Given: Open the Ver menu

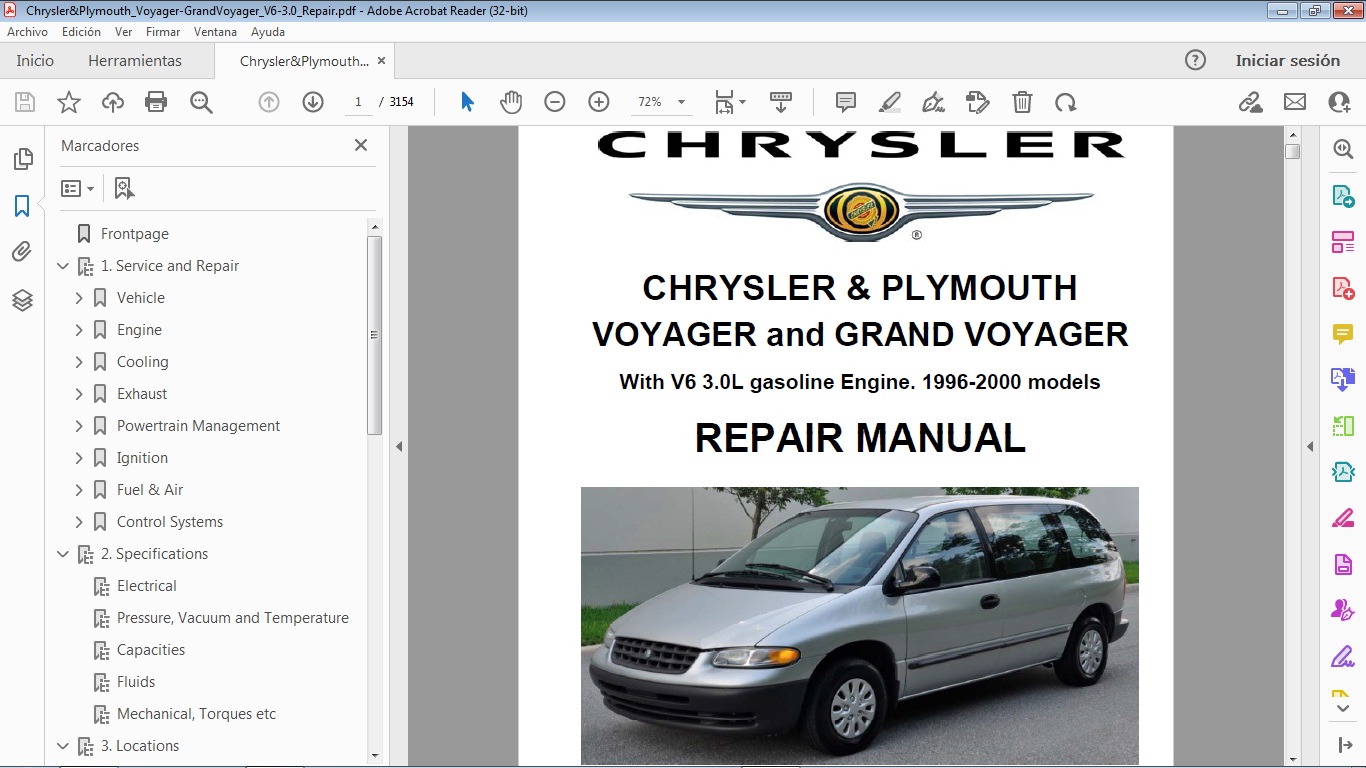Looking at the screenshot, I should click(x=123, y=31).
